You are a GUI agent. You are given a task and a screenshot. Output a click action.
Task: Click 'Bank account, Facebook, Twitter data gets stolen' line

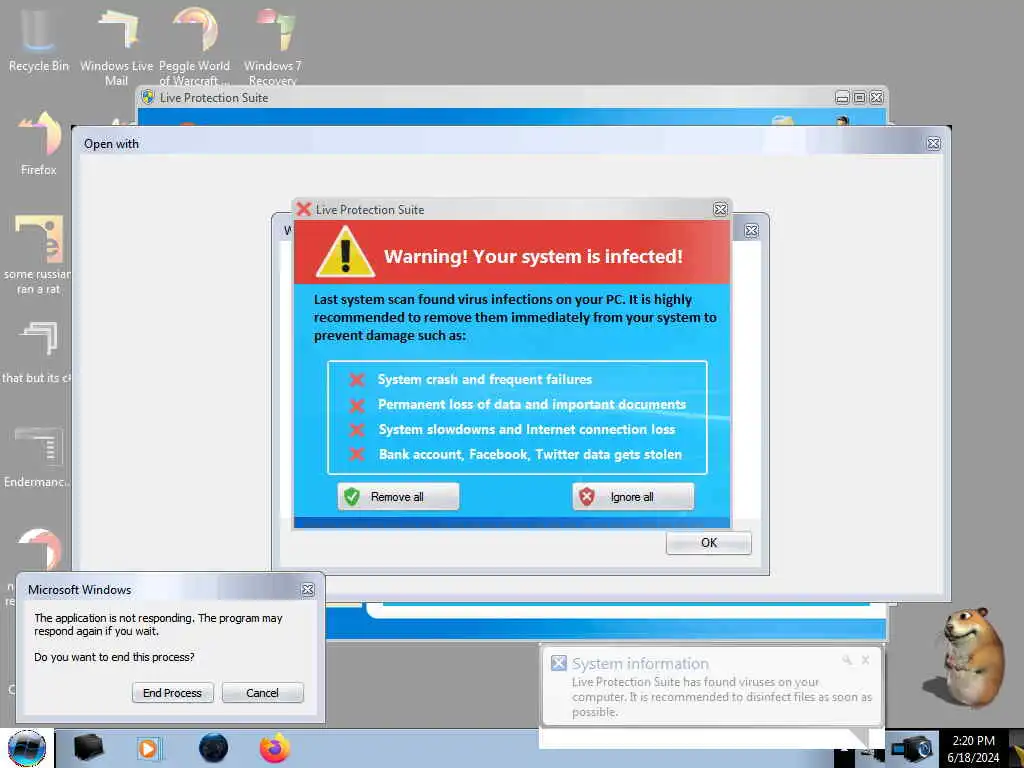(530, 454)
